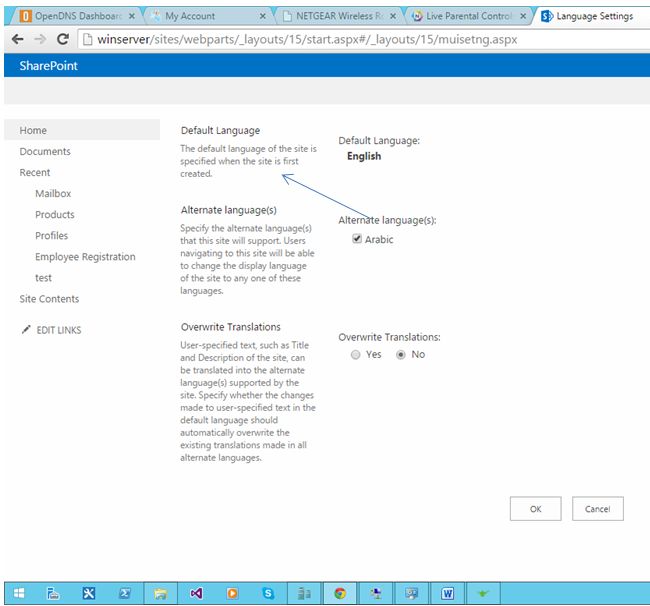The image size is (650, 606).
Task: Click the Default Language section heading
Action: coord(220,130)
